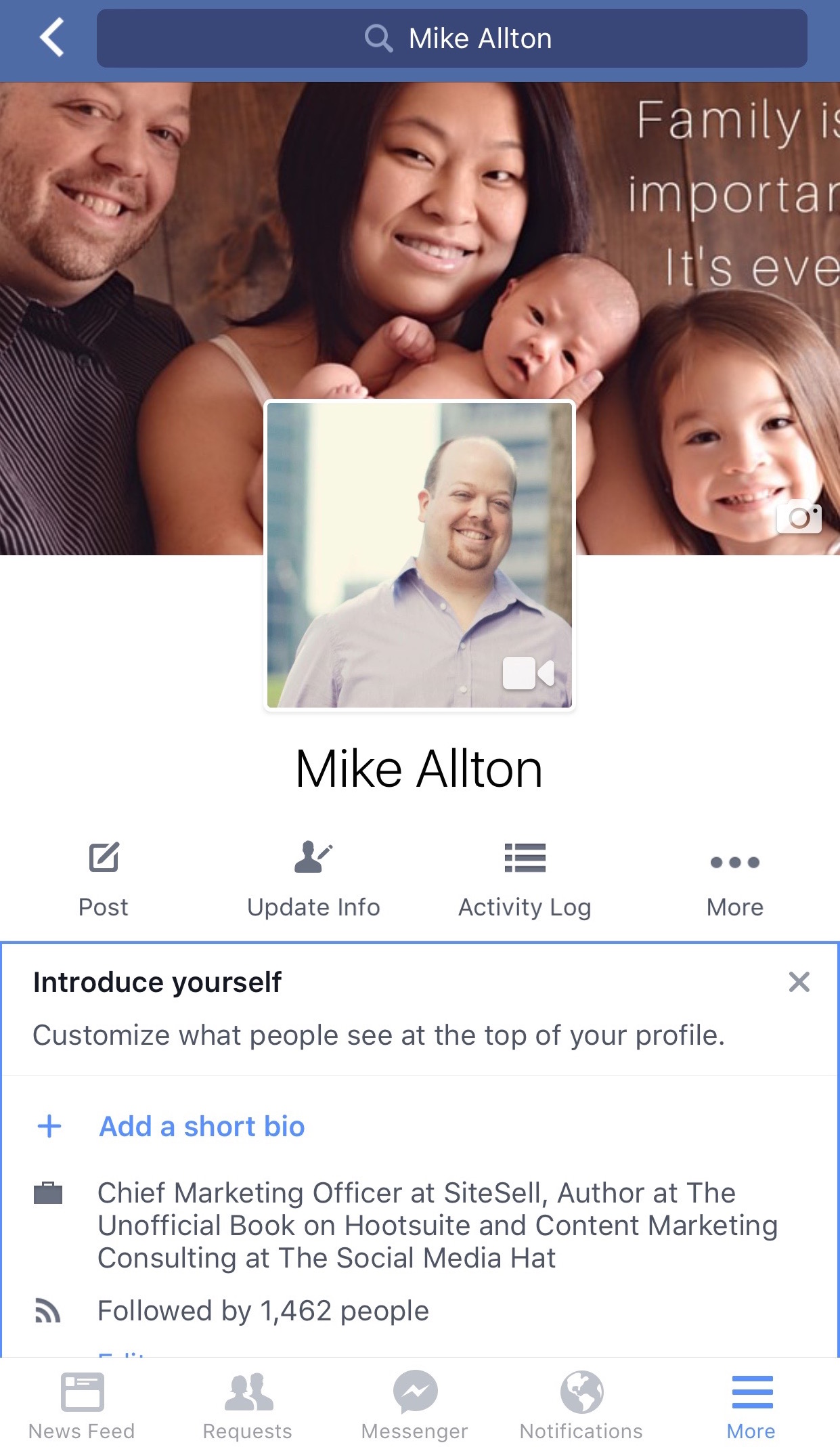Expand the three-dot More options
840x1447 pixels.
click(x=735, y=880)
